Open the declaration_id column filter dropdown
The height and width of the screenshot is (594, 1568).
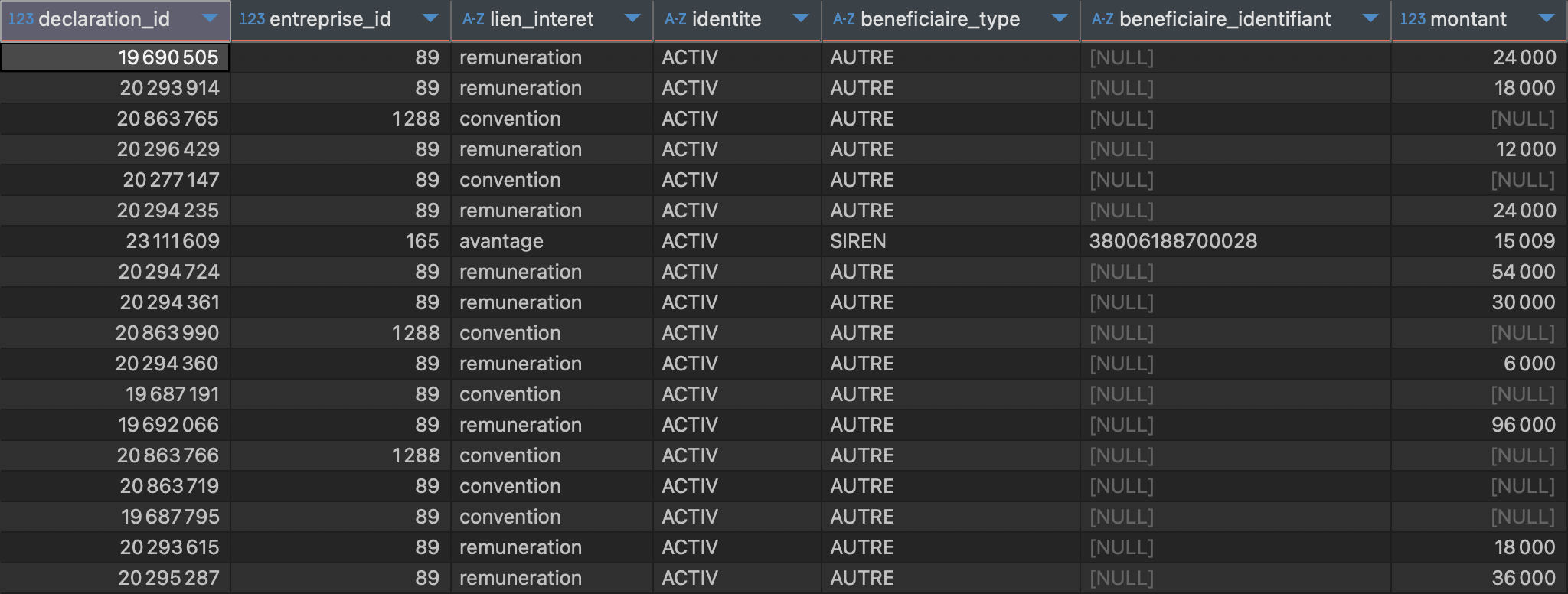pyautogui.click(x=209, y=18)
